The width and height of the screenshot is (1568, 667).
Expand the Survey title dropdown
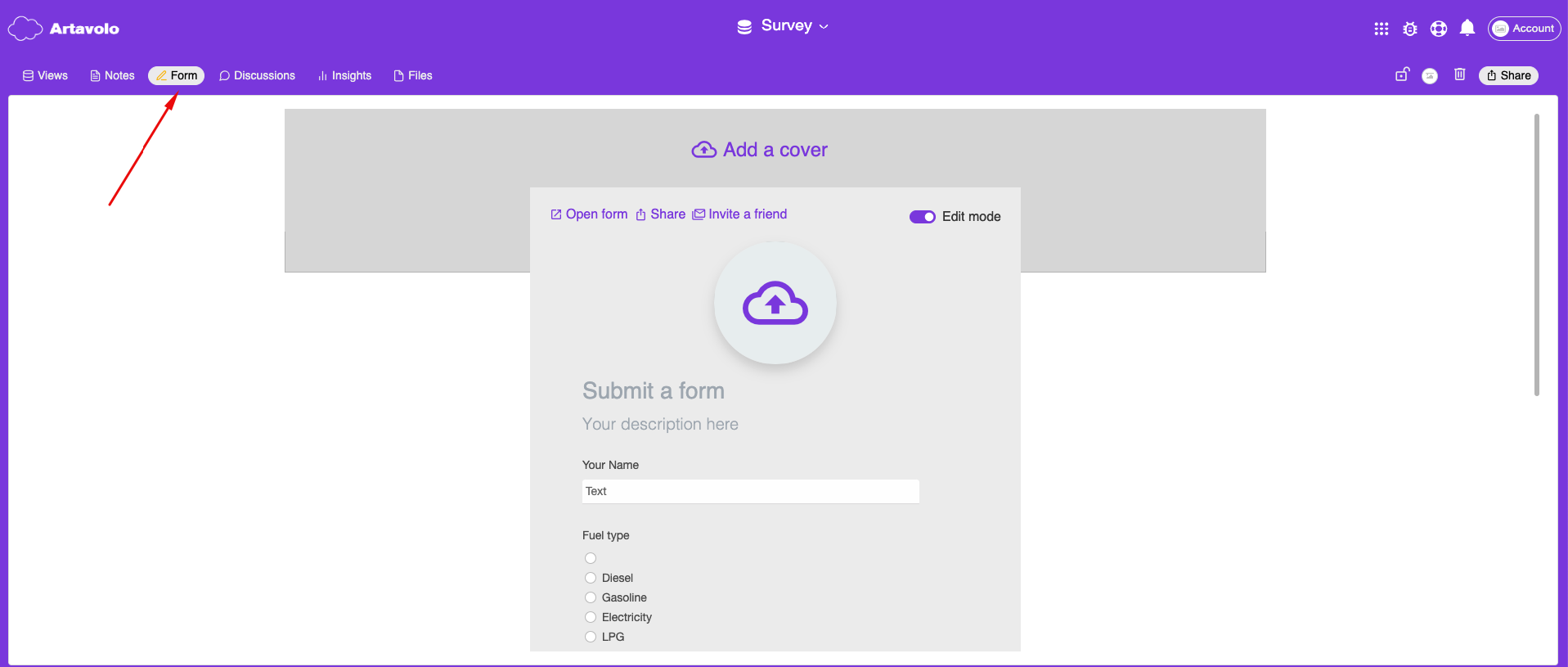(824, 27)
